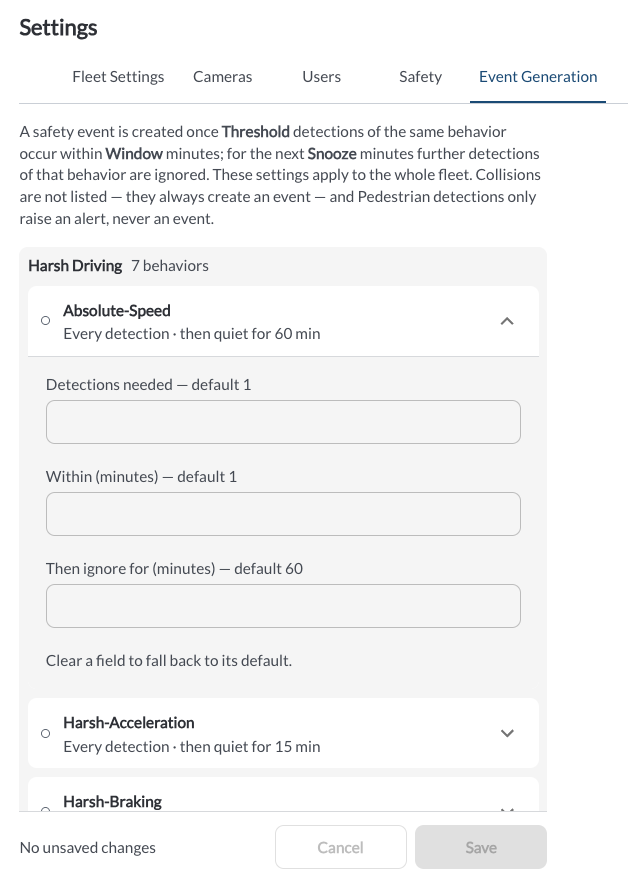Click the Save button
628x889 pixels.
click(481, 847)
